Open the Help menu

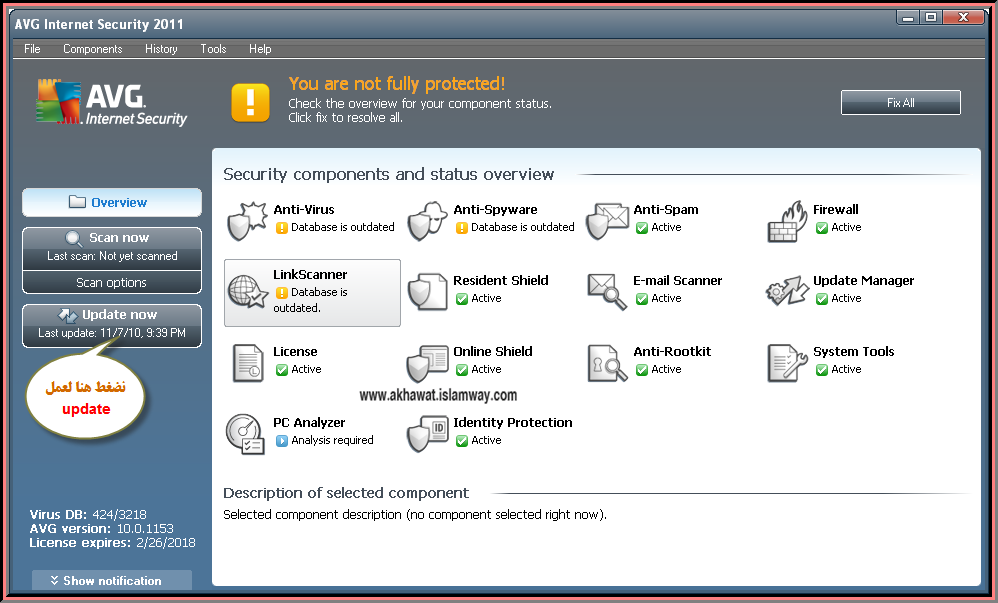(x=260, y=49)
